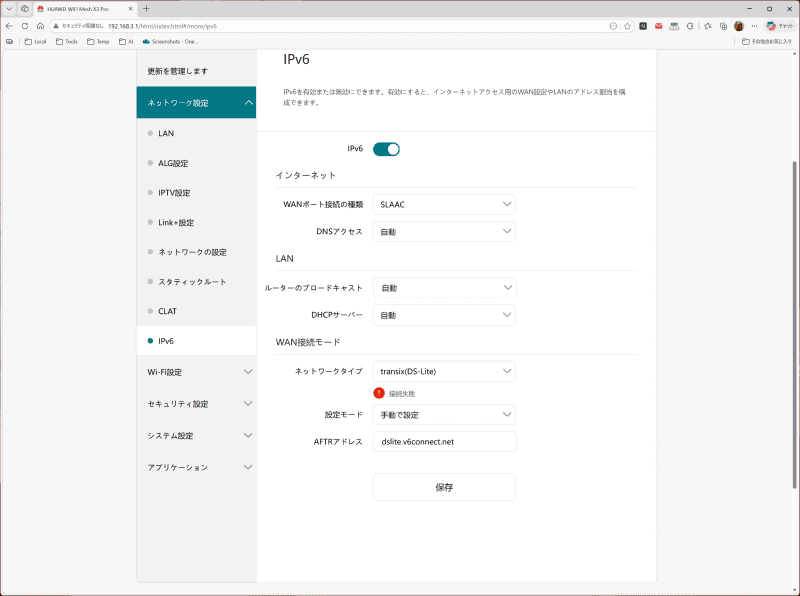Click the 保存 save button

tap(444, 487)
